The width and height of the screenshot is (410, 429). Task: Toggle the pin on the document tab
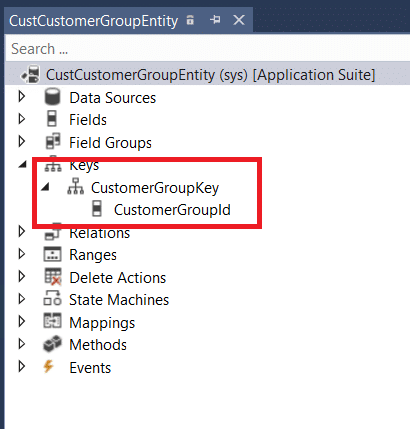point(215,20)
